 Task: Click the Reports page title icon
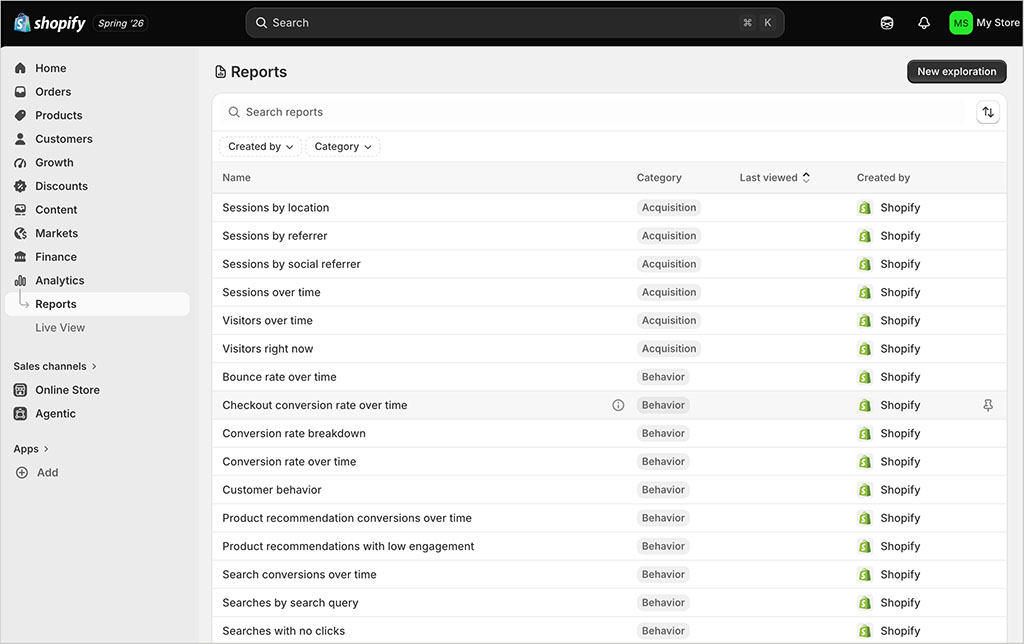pos(221,72)
